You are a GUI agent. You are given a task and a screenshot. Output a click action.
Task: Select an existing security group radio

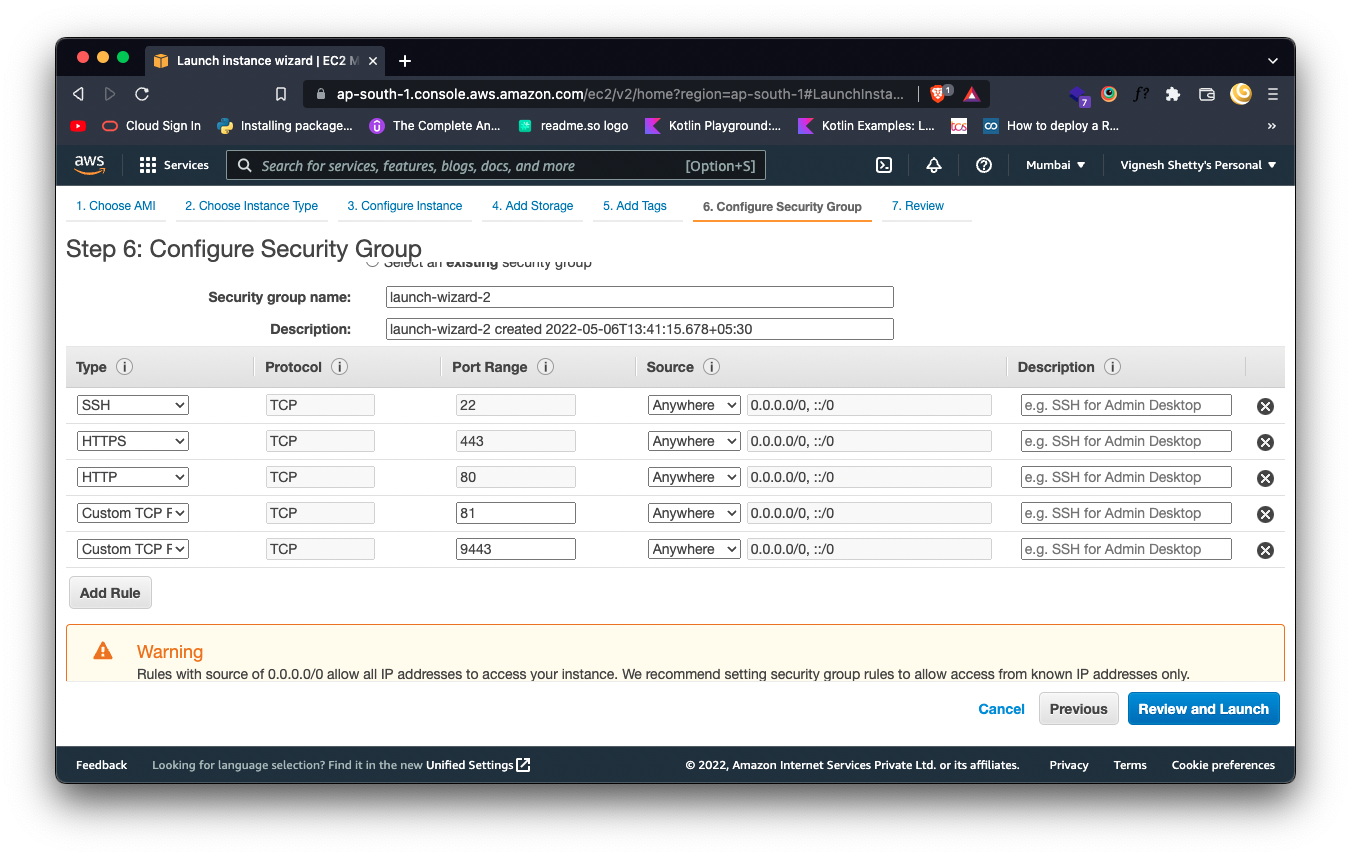pyautogui.click(x=372, y=263)
